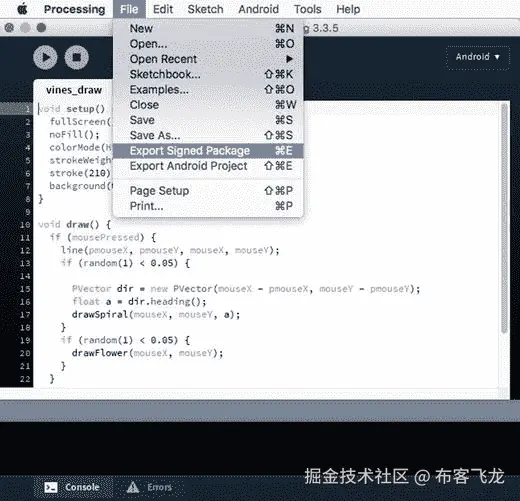Open the Apple menu
Screen dimensions: 520x501
(22, 9)
